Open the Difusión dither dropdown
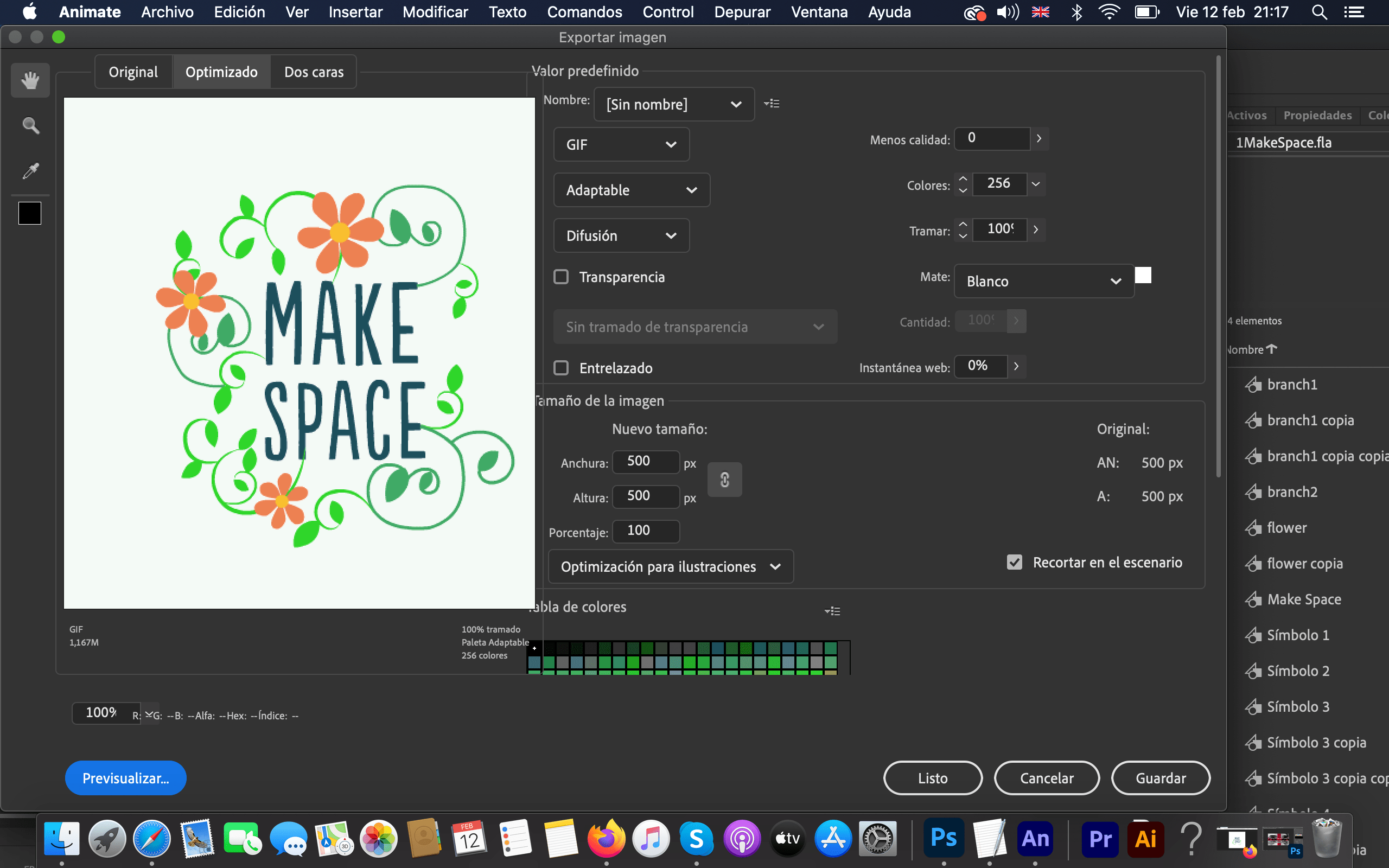The image size is (1389, 868). [x=621, y=235]
